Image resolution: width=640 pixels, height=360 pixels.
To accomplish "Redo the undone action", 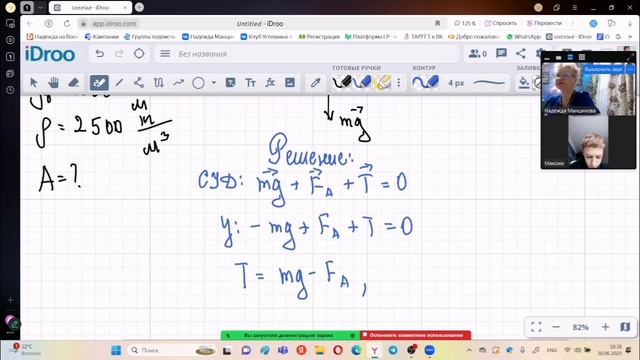I will 119,54.
